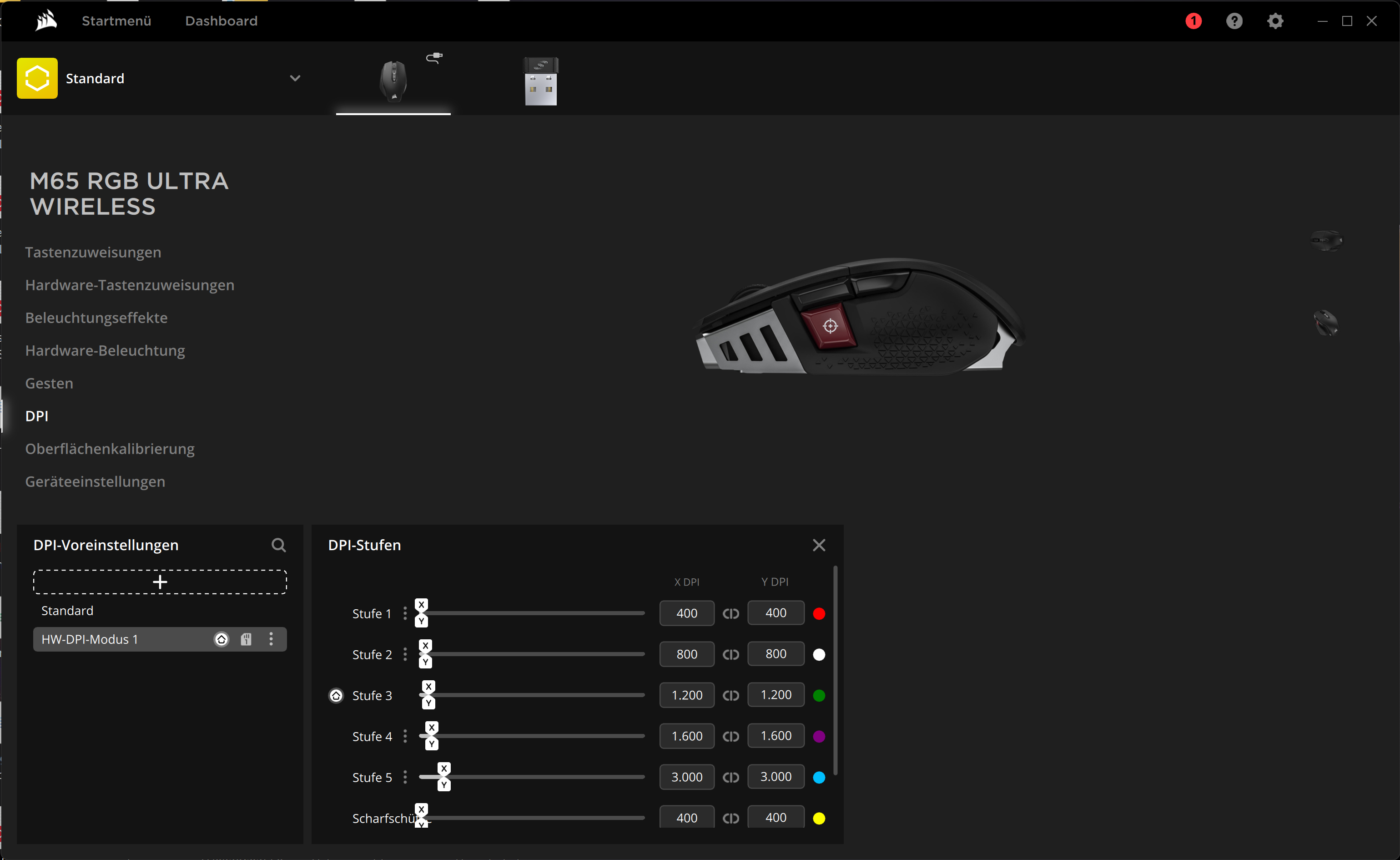This screenshot has height=860, width=1400.
Task: Open Oberflächenkalibrierung section
Action: coord(110,449)
